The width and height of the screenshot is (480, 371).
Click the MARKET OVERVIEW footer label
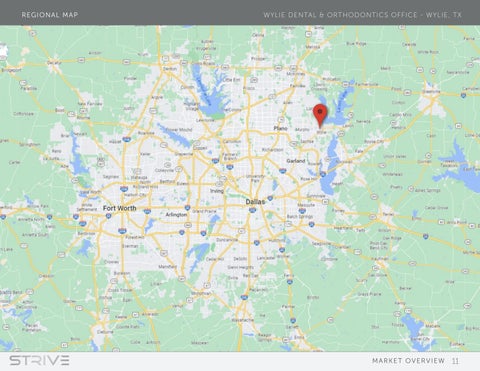(x=408, y=361)
